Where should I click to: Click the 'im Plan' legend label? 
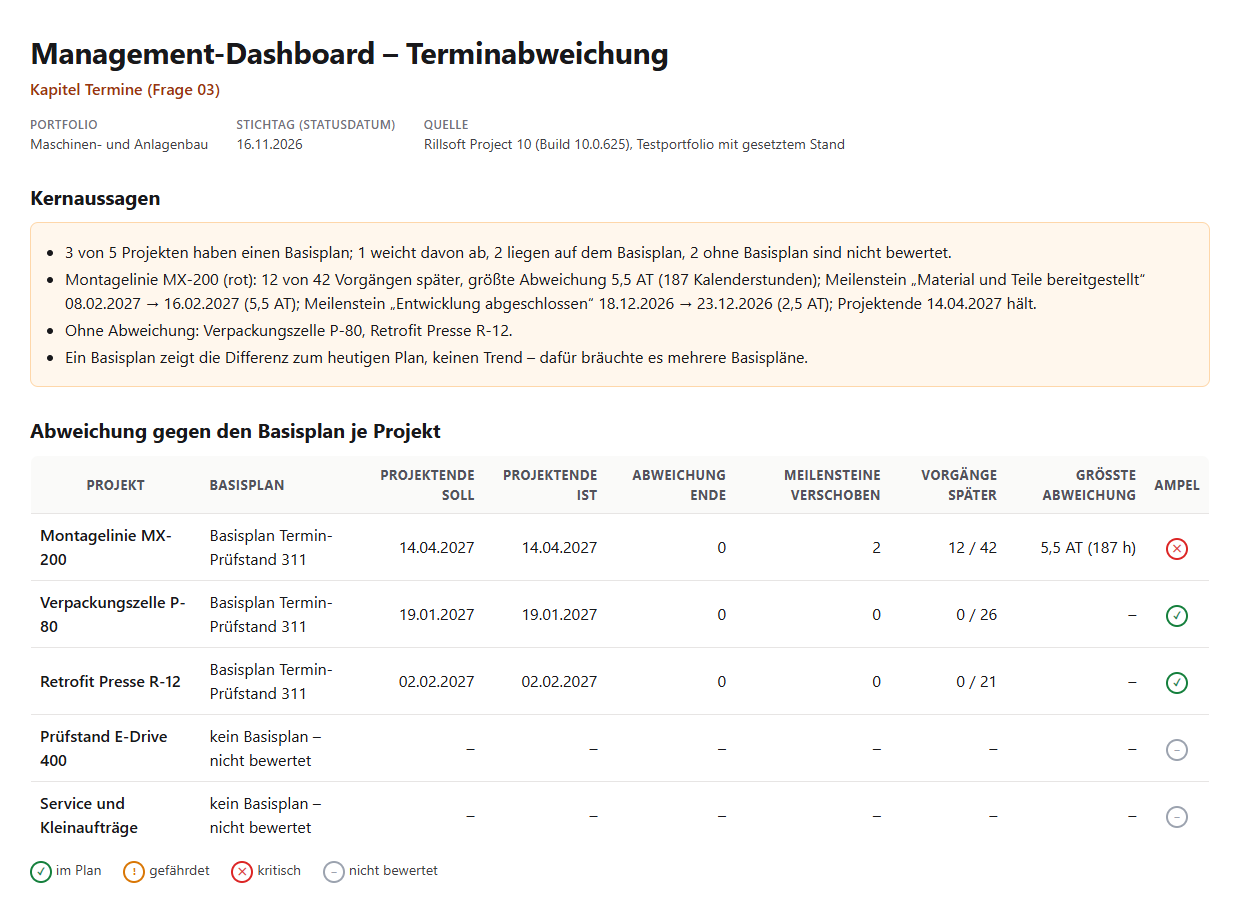[79, 871]
